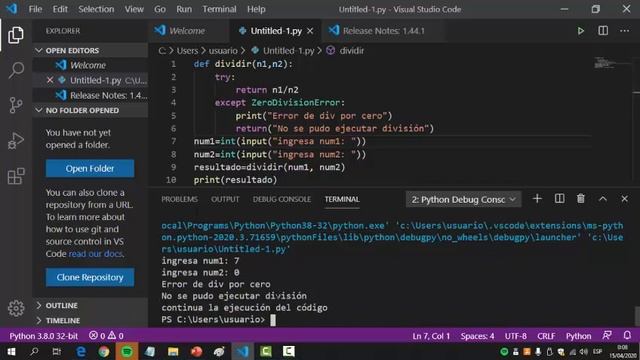Switch to the Welcome editor tab
Screen dimensions: 640x360
coord(187,31)
